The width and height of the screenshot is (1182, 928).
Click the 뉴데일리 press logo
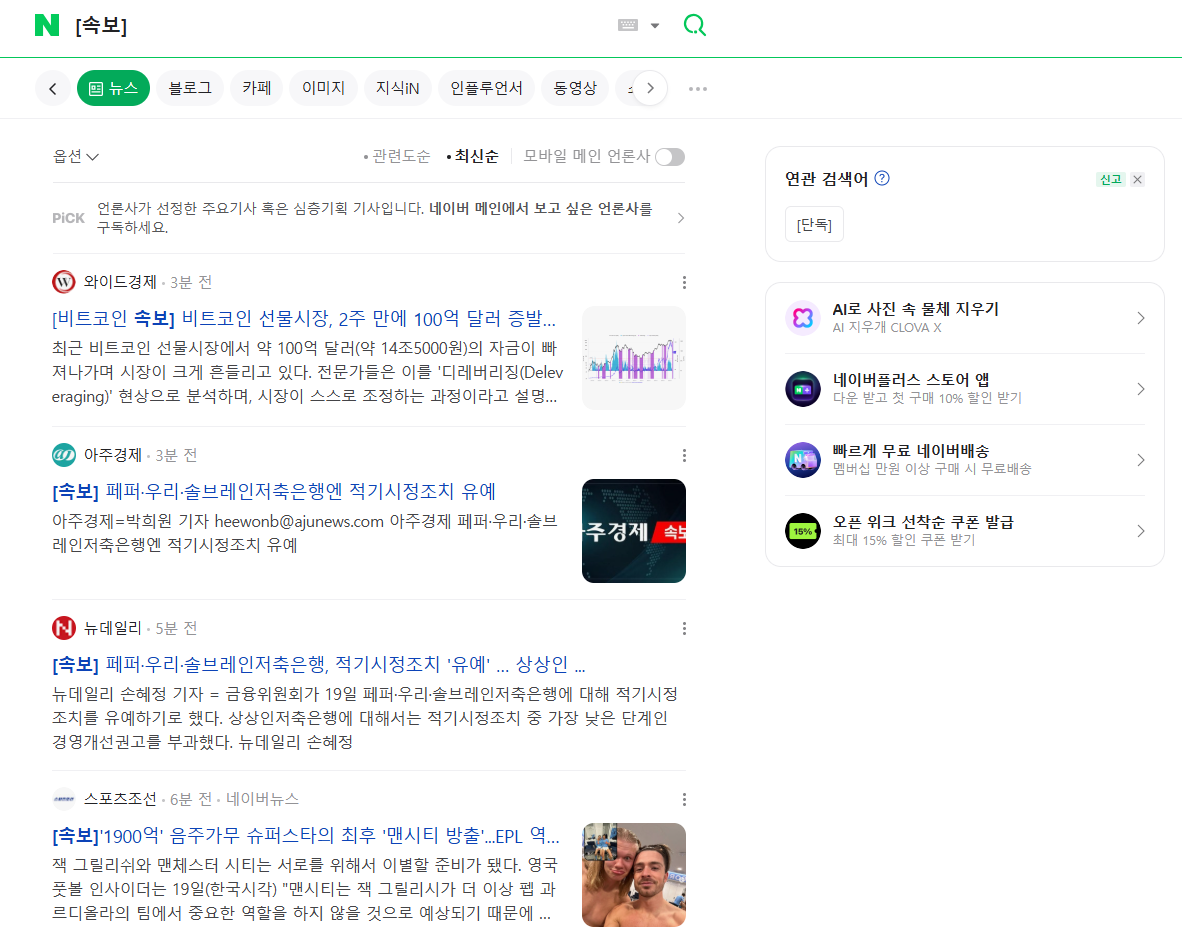(x=64, y=628)
